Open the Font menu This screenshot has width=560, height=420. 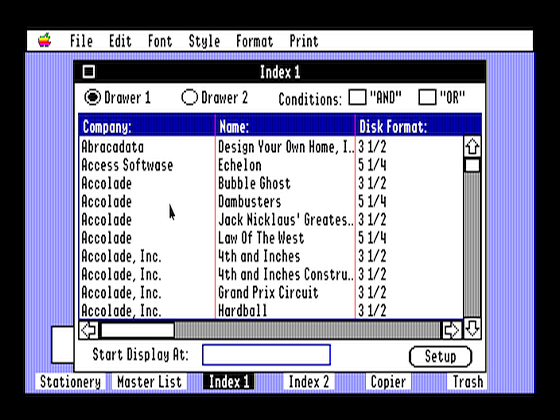point(160,41)
